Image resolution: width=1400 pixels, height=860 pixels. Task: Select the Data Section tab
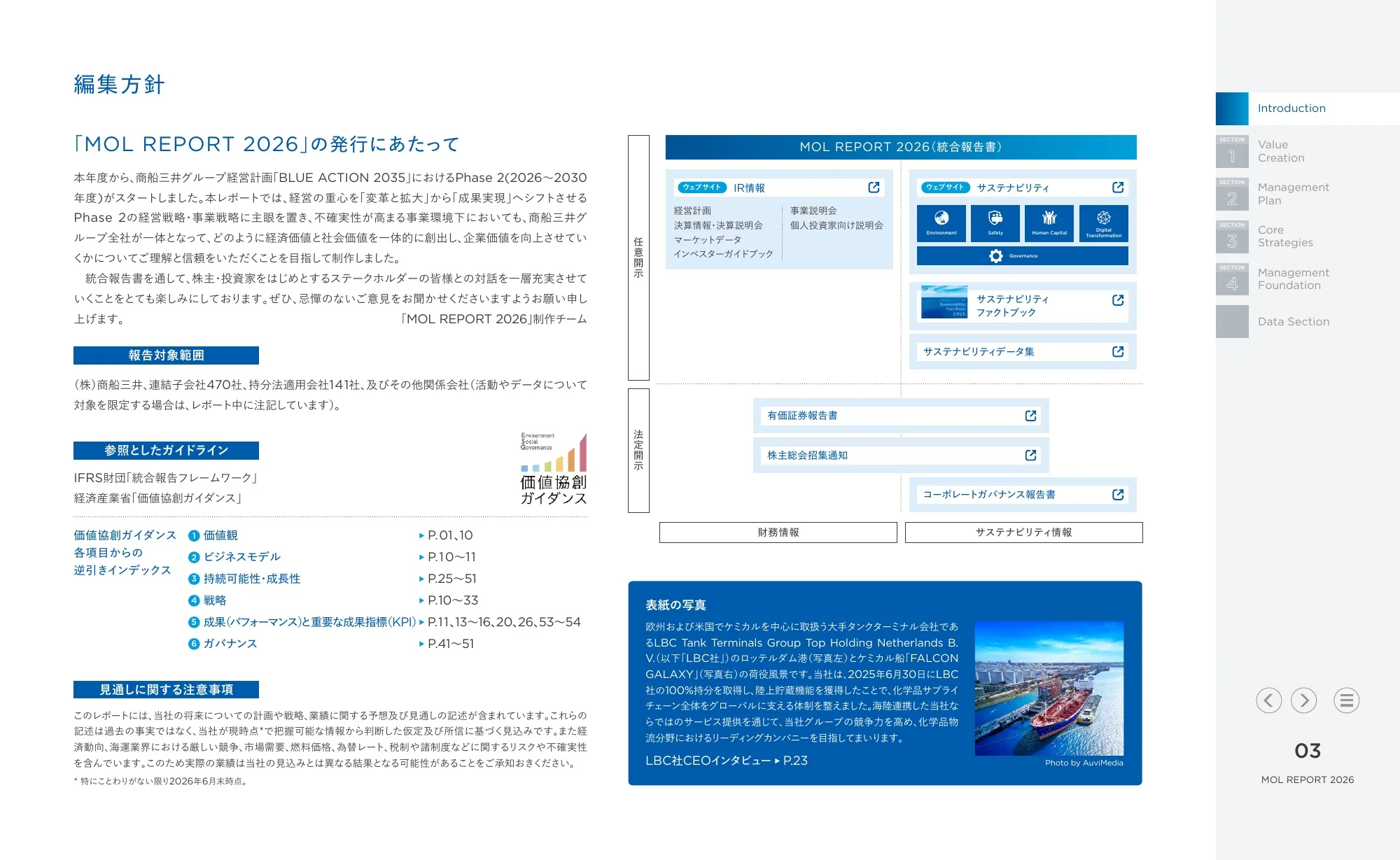point(1308,322)
